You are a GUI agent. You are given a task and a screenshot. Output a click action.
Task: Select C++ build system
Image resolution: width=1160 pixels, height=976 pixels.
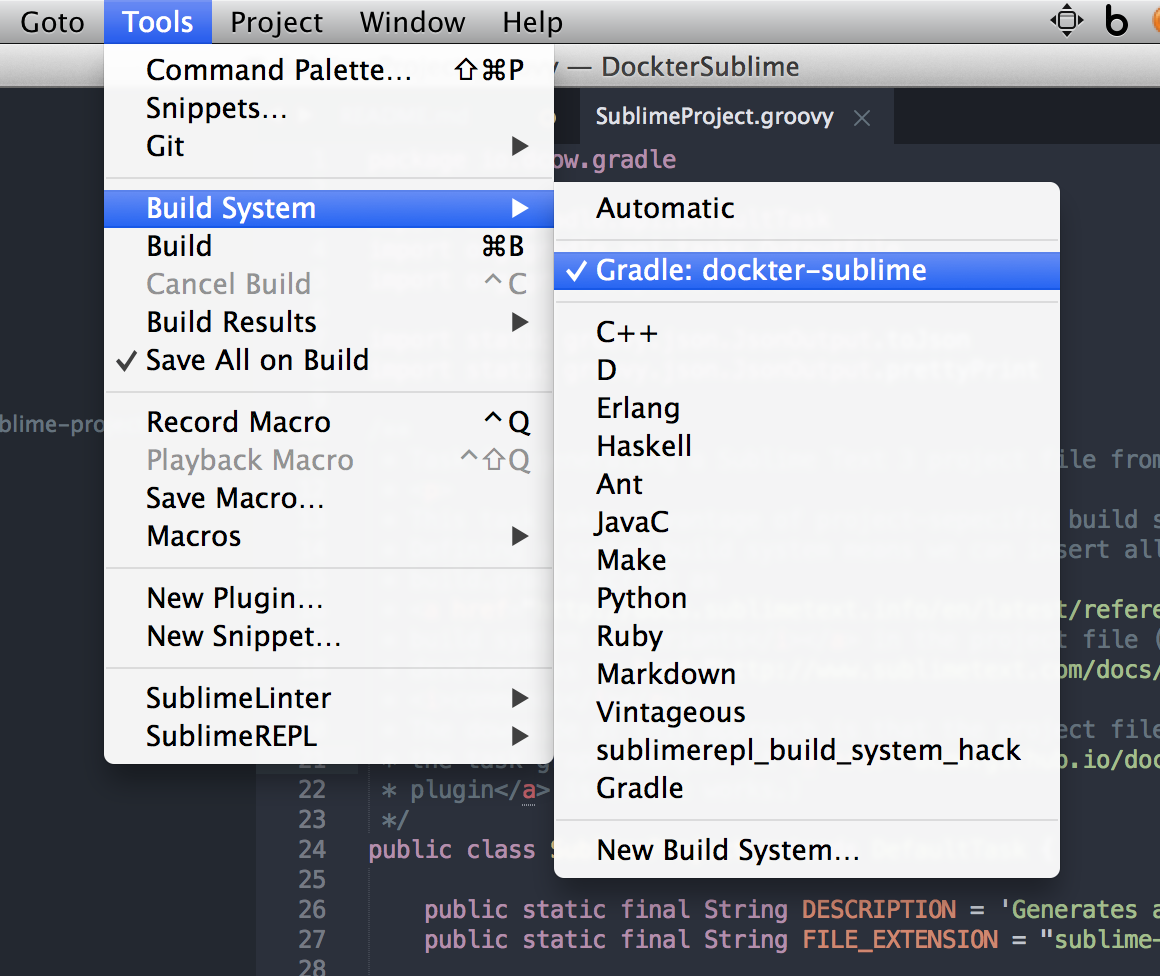806,332
